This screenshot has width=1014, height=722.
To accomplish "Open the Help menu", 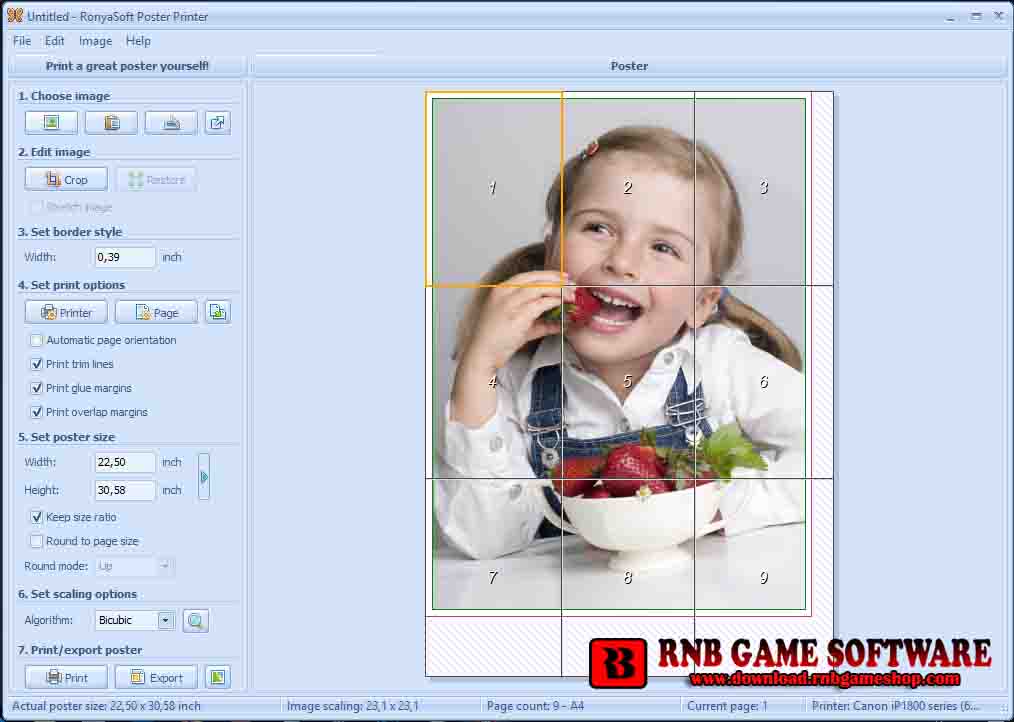I will click(138, 41).
